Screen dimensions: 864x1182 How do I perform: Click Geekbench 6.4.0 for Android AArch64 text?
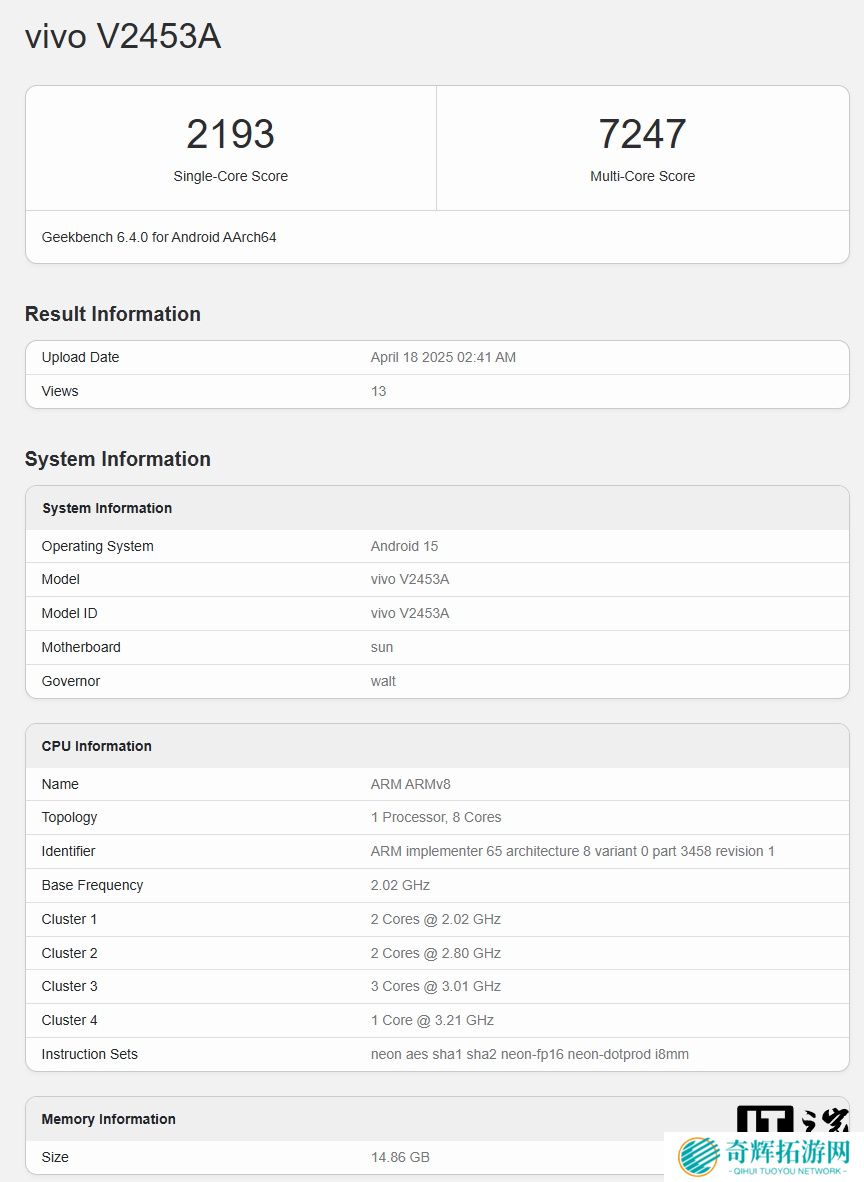(x=159, y=237)
